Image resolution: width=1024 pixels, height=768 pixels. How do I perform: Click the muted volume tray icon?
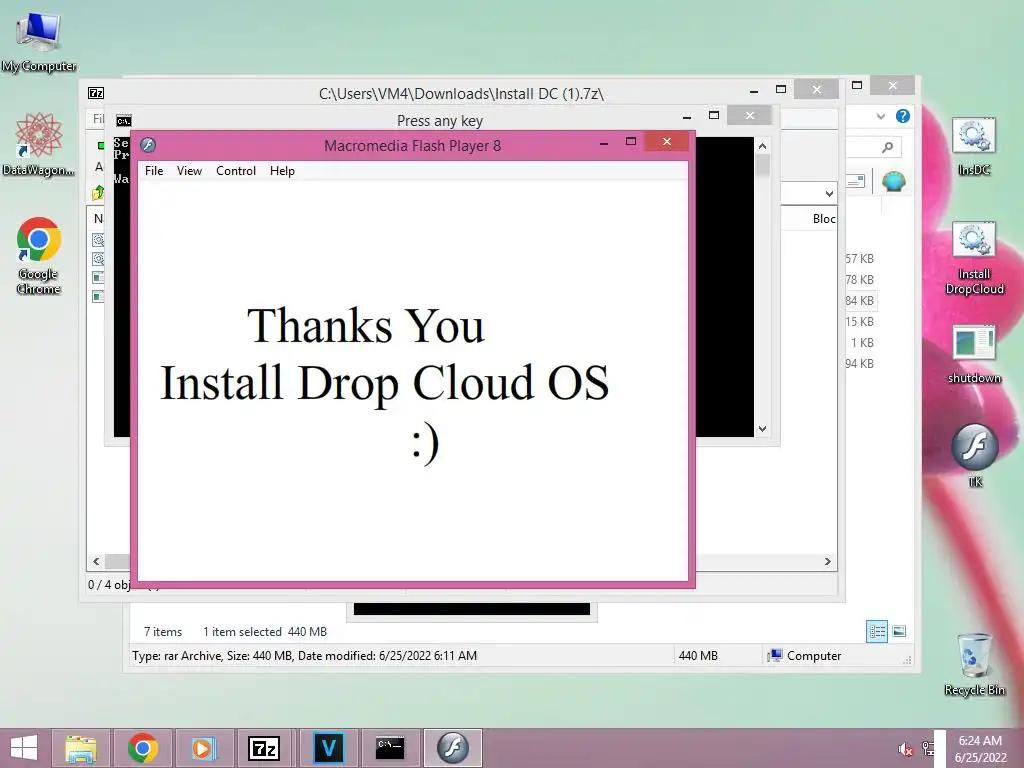tap(905, 749)
